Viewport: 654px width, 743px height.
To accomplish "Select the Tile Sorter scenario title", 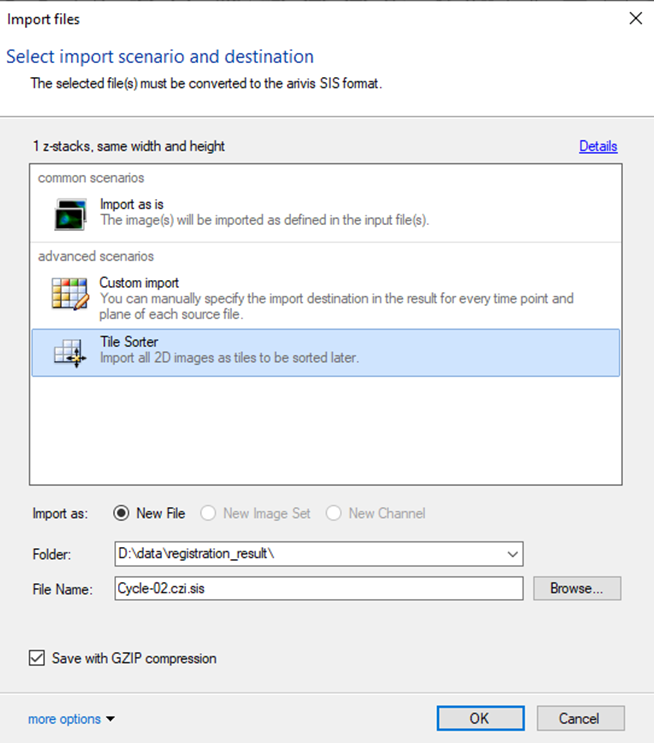I will pos(129,342).
